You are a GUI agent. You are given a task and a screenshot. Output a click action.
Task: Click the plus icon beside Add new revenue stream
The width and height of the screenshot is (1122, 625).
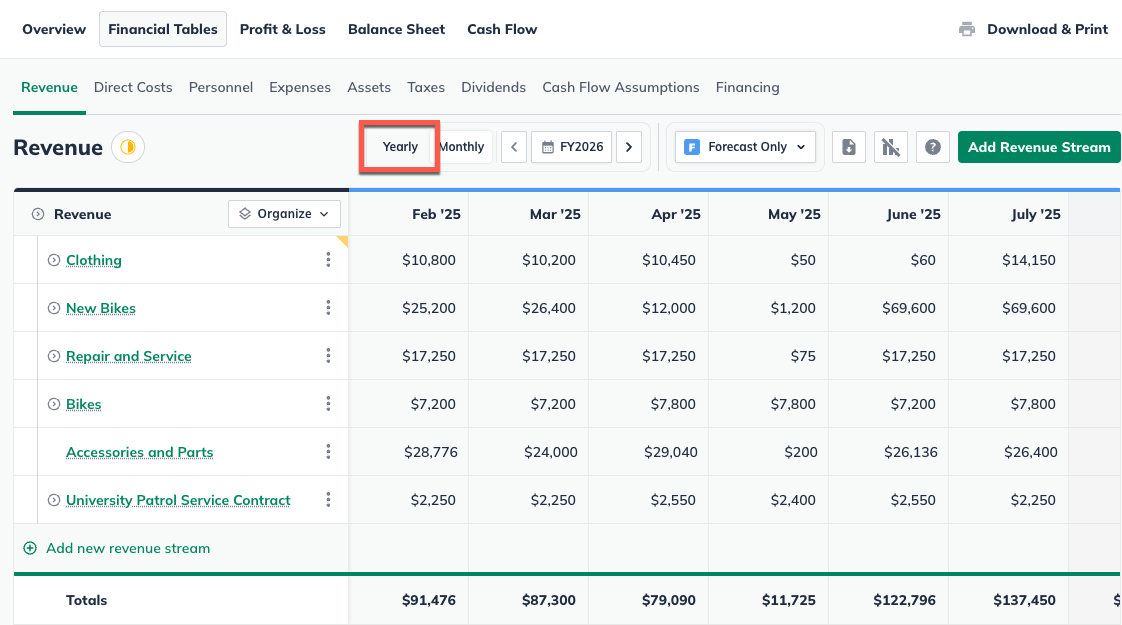[30, 549]
